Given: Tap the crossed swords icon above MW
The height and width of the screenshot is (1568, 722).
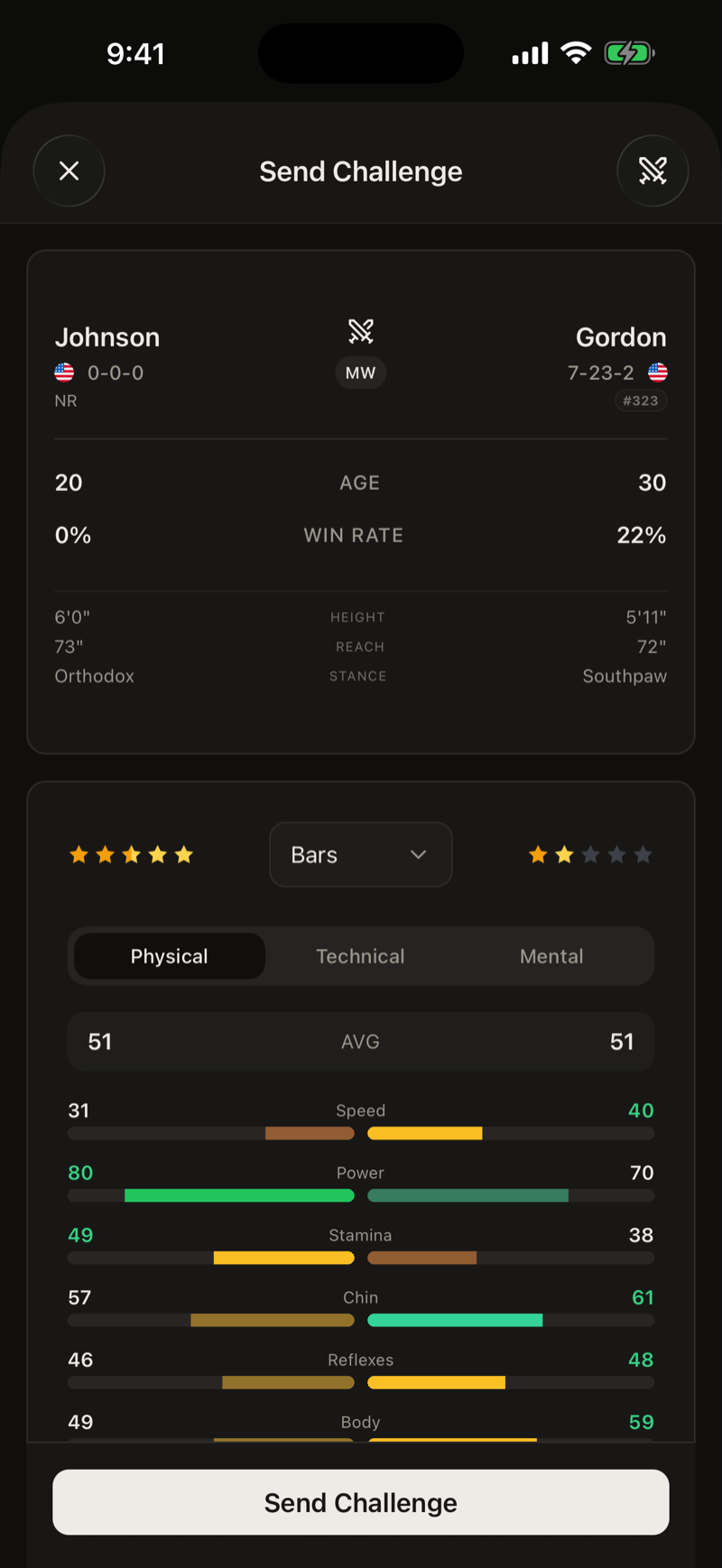Looking at the screenshot, I should tap(361, 331).
